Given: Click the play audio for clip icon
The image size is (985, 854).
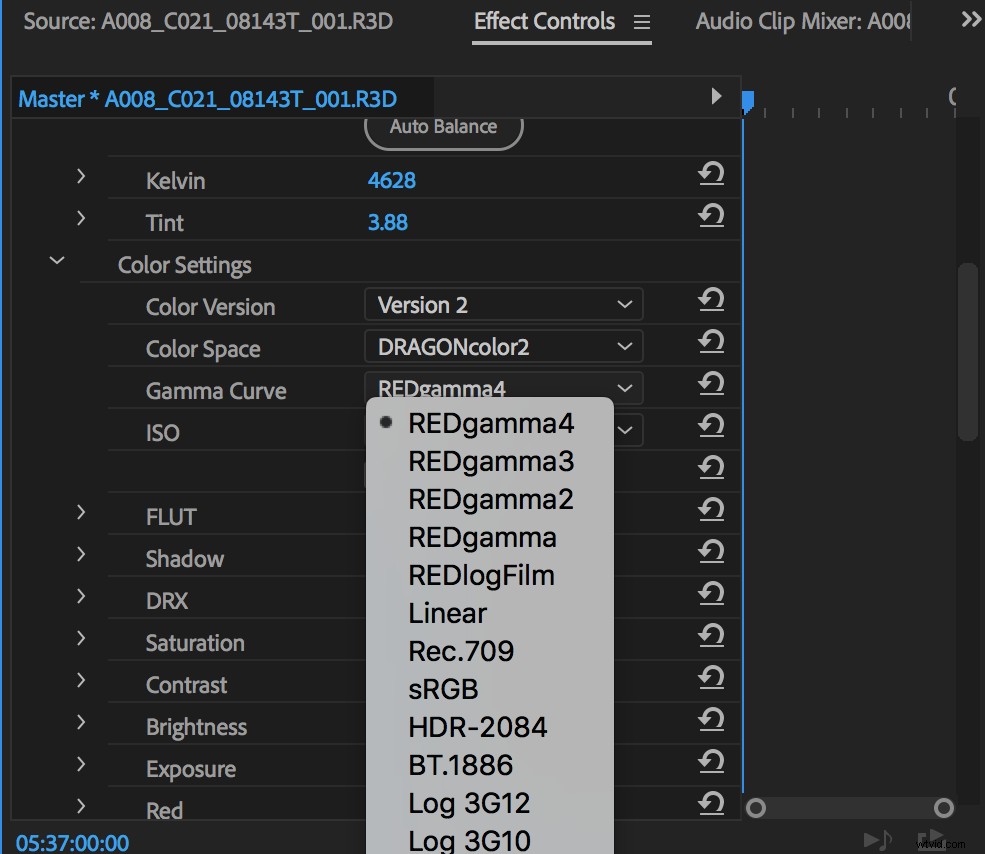Looking at the screenshot, I should pos(877,840).
